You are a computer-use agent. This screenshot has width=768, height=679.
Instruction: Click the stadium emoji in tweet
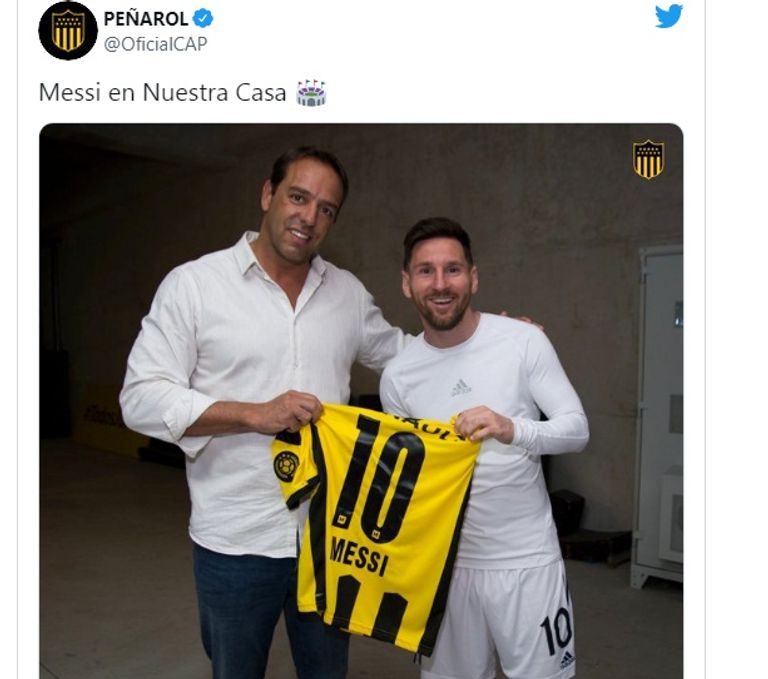pyautogui.click(x=311, y=93)
